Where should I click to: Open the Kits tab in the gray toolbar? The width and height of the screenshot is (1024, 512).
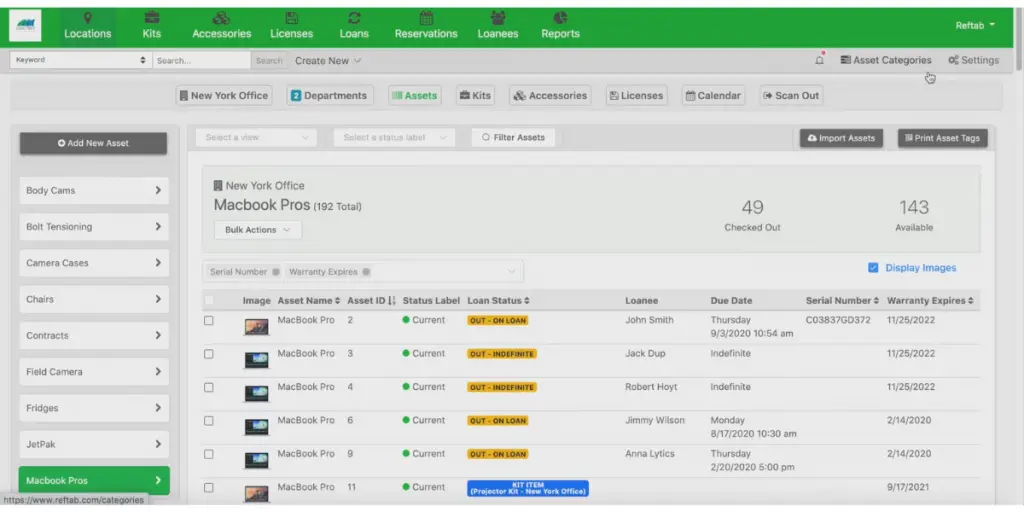pos(475,95)
